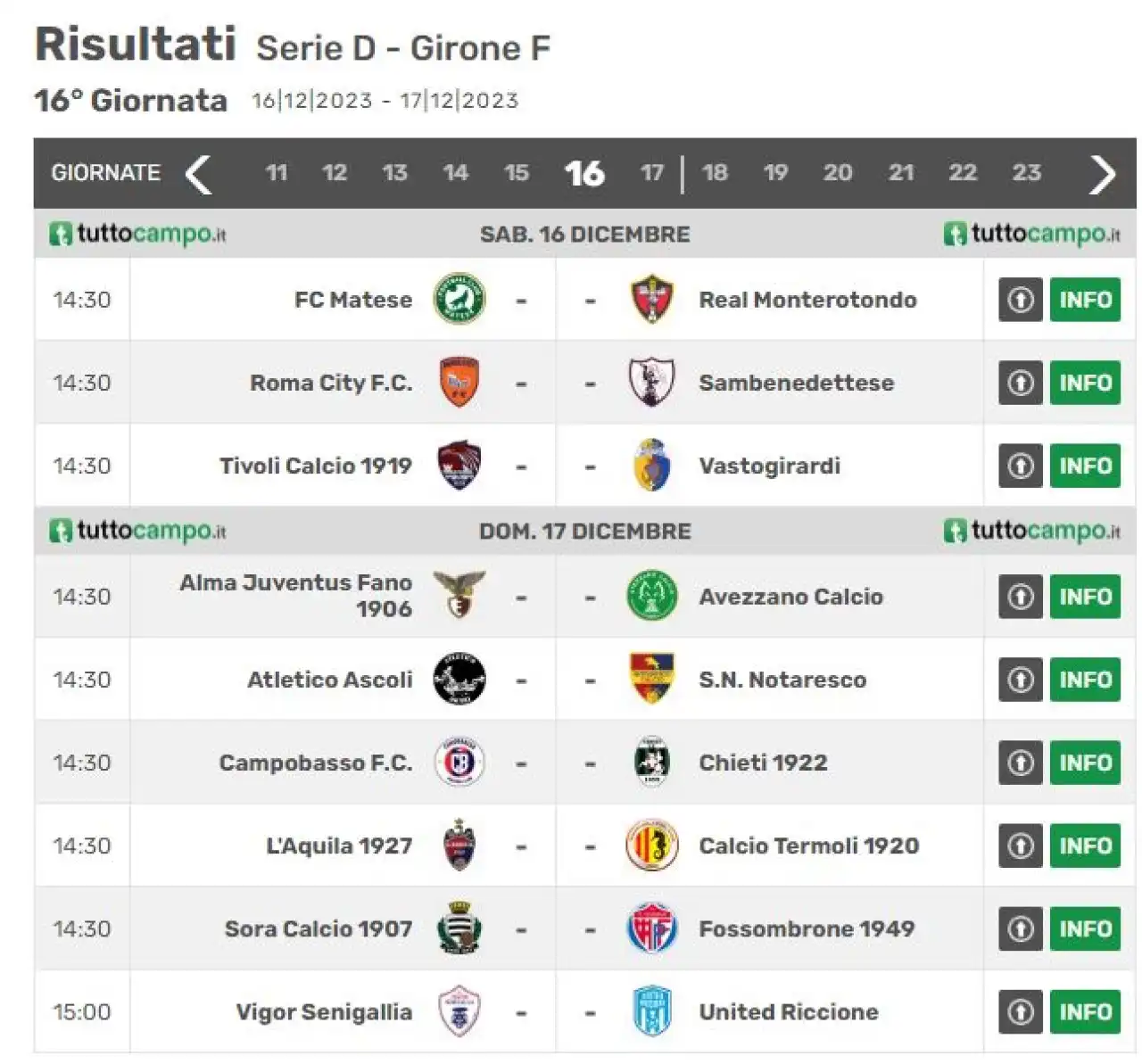Go to next giornate with right chevron
The width and height of the screenshot is (1142, 1064).
[x=1103, y=173]
